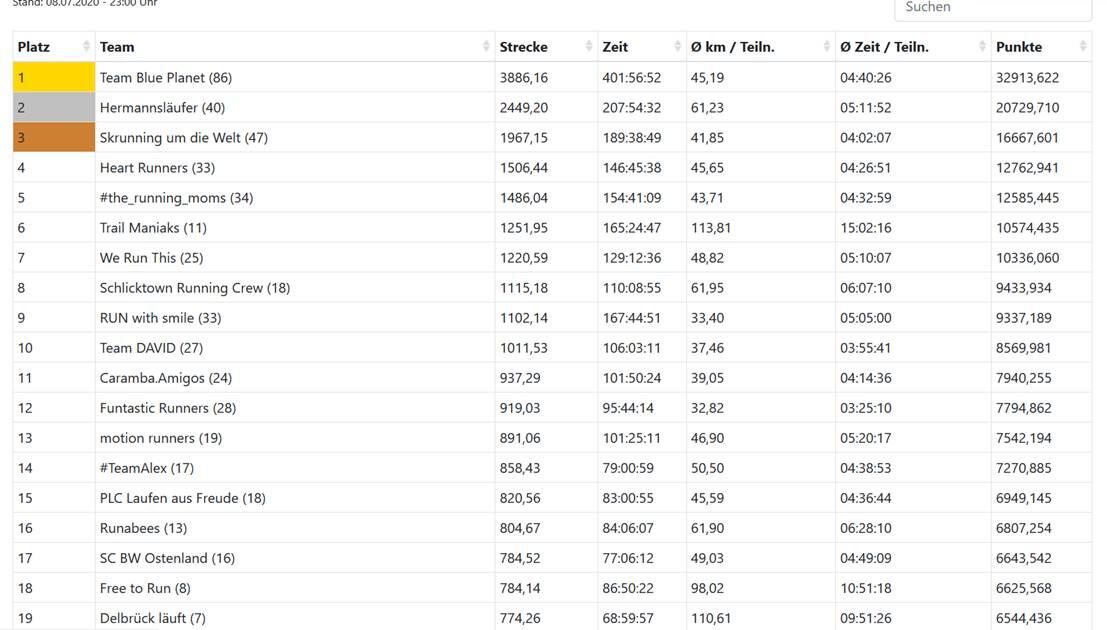The width and height of the screenshot is (1107, 630).
Task: Click the Platz column header label
Action: click(x=33, y=47)
